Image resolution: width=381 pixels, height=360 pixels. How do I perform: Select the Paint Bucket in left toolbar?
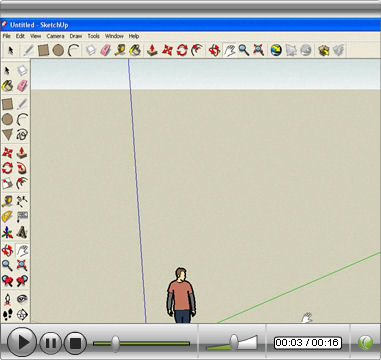[x=7, y=86]
